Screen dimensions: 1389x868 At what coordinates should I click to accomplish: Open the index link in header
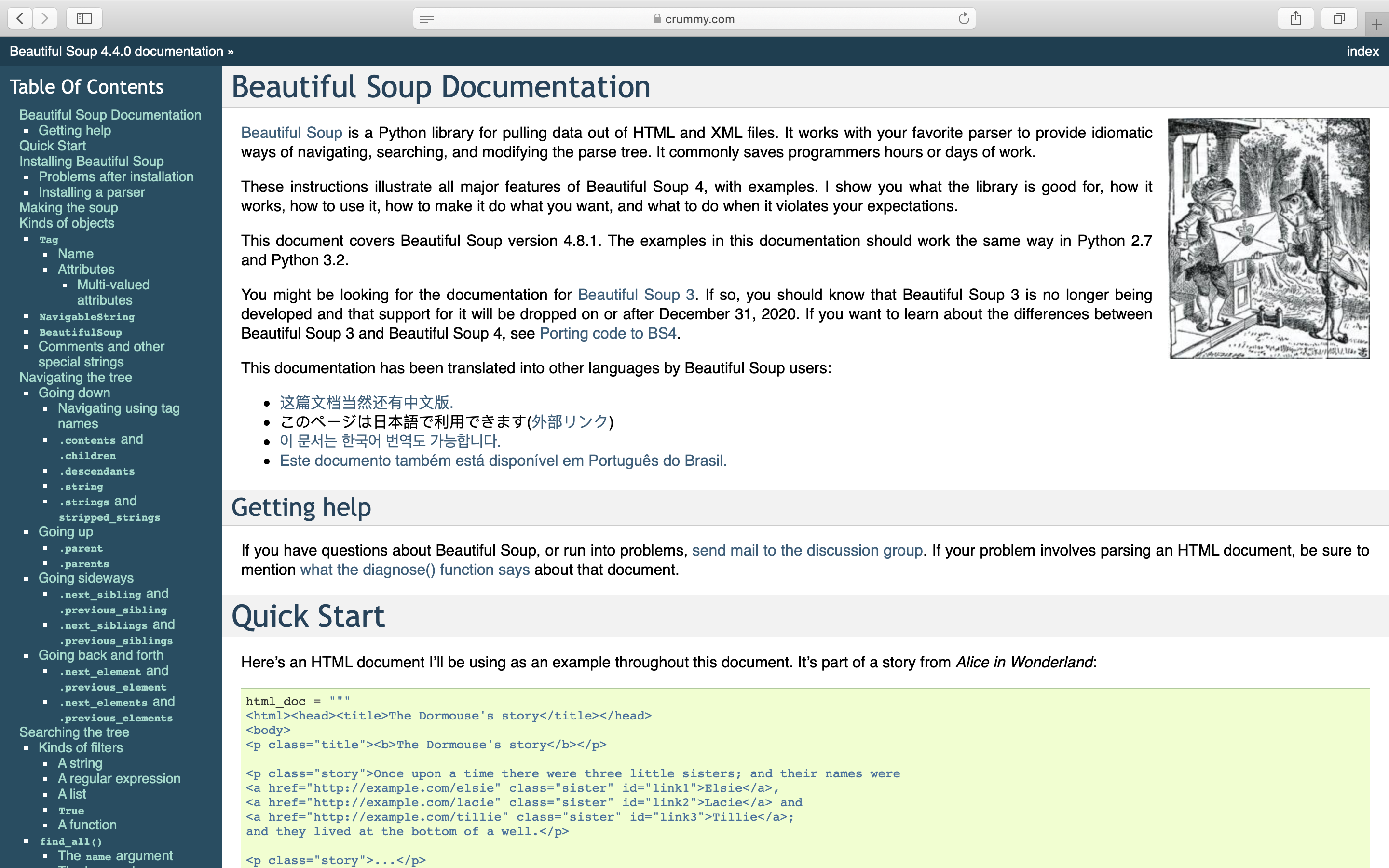(x=1362, y=51)
